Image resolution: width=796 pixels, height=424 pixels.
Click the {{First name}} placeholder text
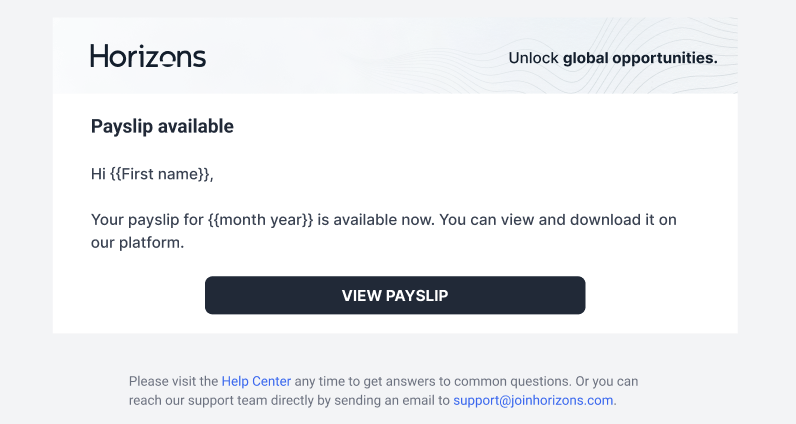pyautogui.click(x=159, y=174)
